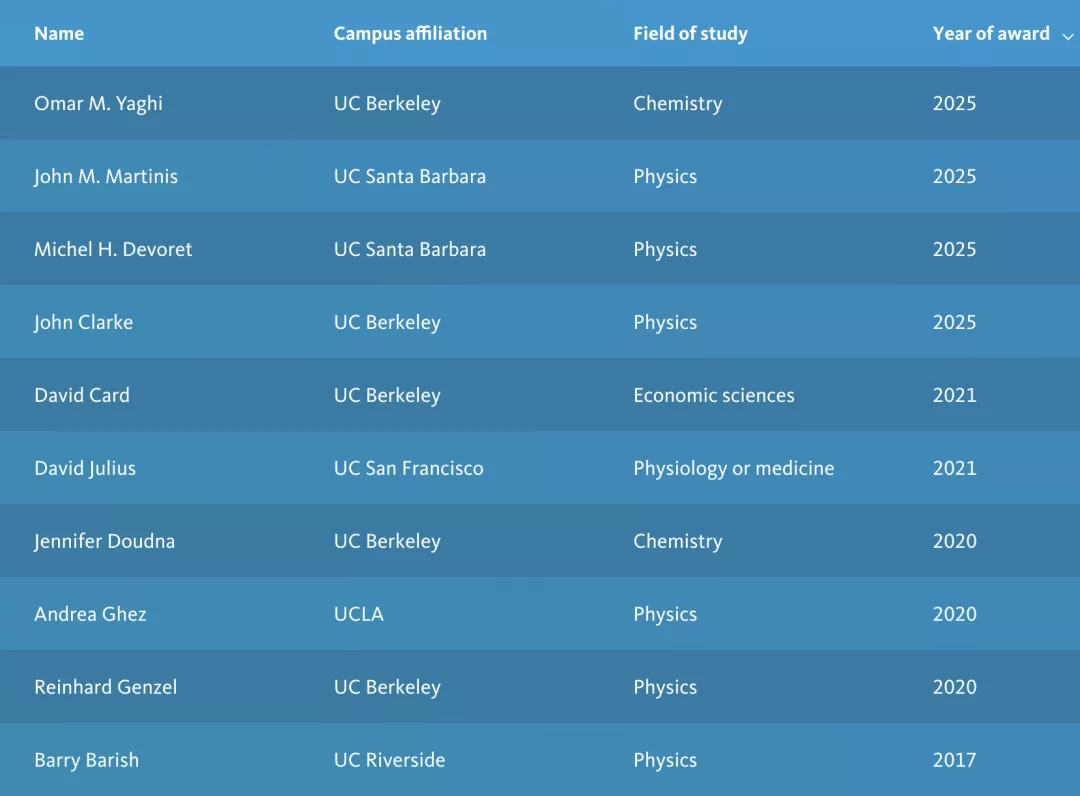Click the Year of award header
The width and height of the screenshot is (1080, 796).
pyautogui.click(x=990, y=33)
